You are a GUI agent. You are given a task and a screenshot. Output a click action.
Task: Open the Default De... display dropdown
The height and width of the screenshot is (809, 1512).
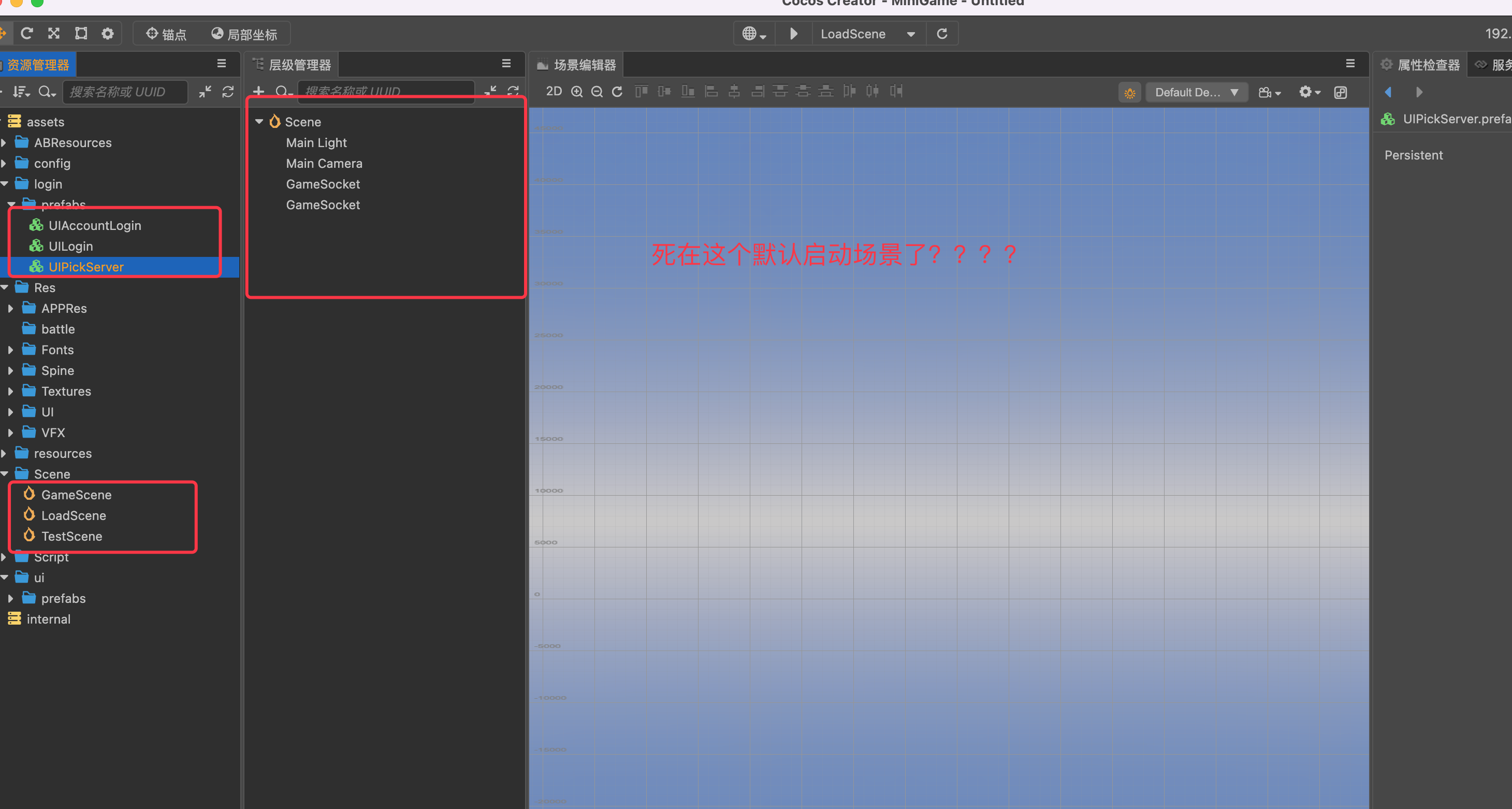tap(1196, 93)
